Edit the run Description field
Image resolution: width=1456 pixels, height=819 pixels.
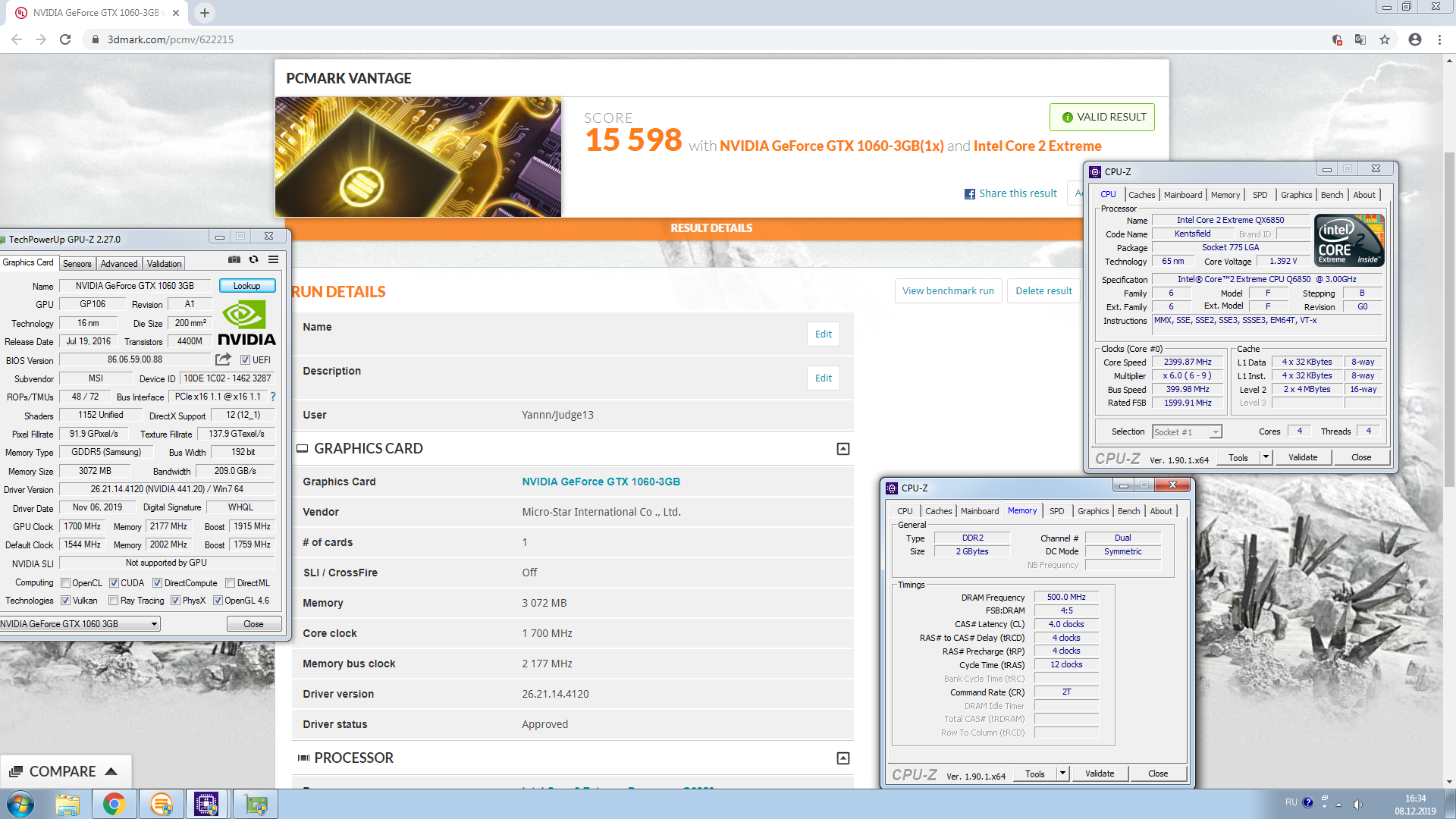click(x=824, y=378)
